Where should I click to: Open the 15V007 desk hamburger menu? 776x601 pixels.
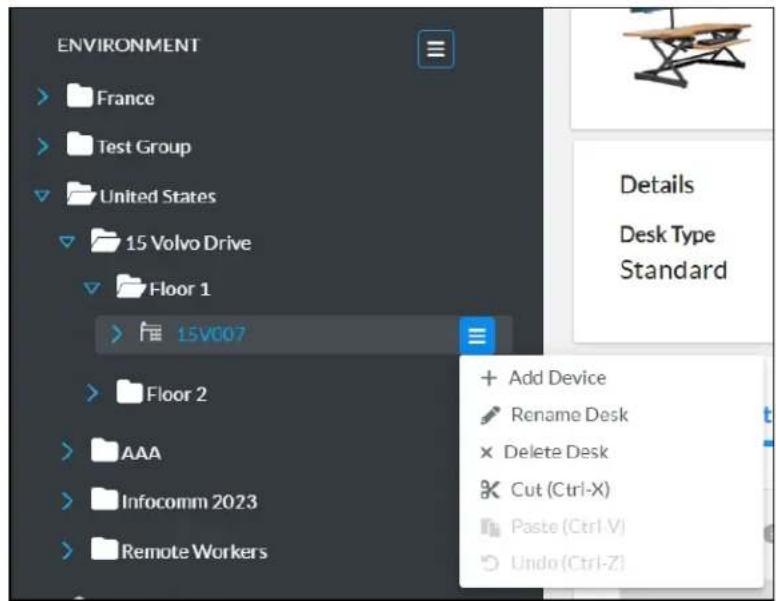(477, 335)
